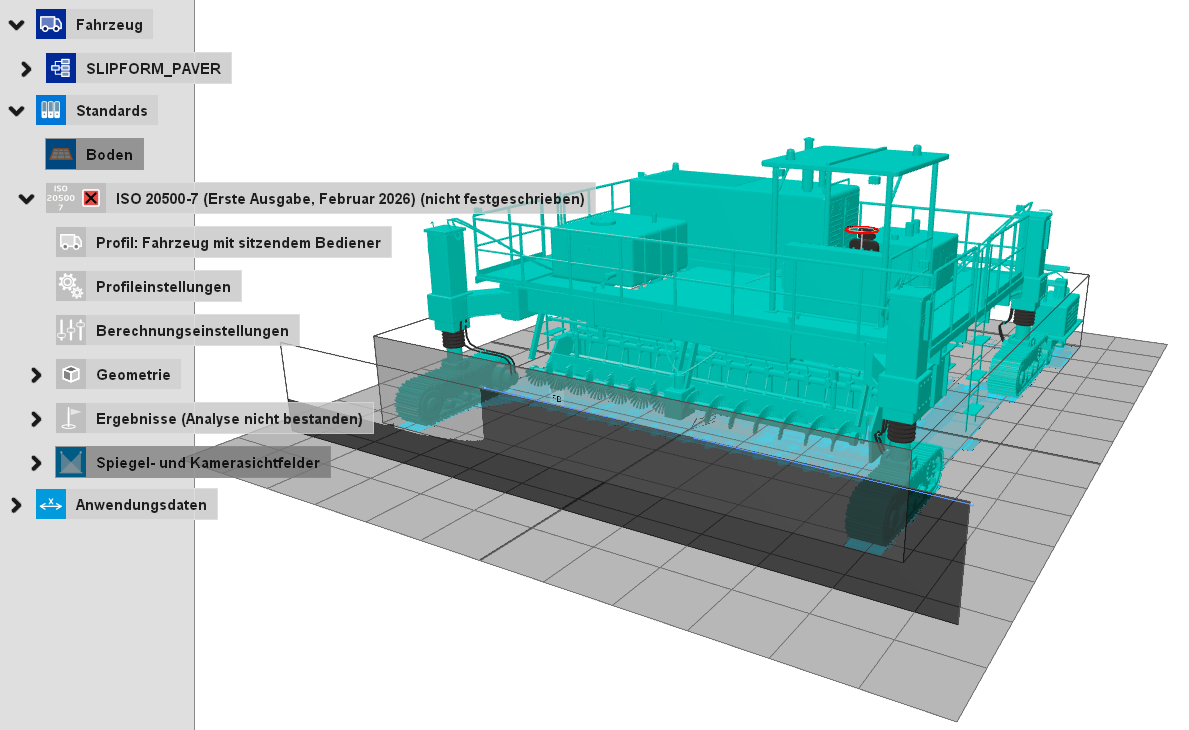Click the SLIPFORM_PAVER assembly icon

click(x=61, y=68)
